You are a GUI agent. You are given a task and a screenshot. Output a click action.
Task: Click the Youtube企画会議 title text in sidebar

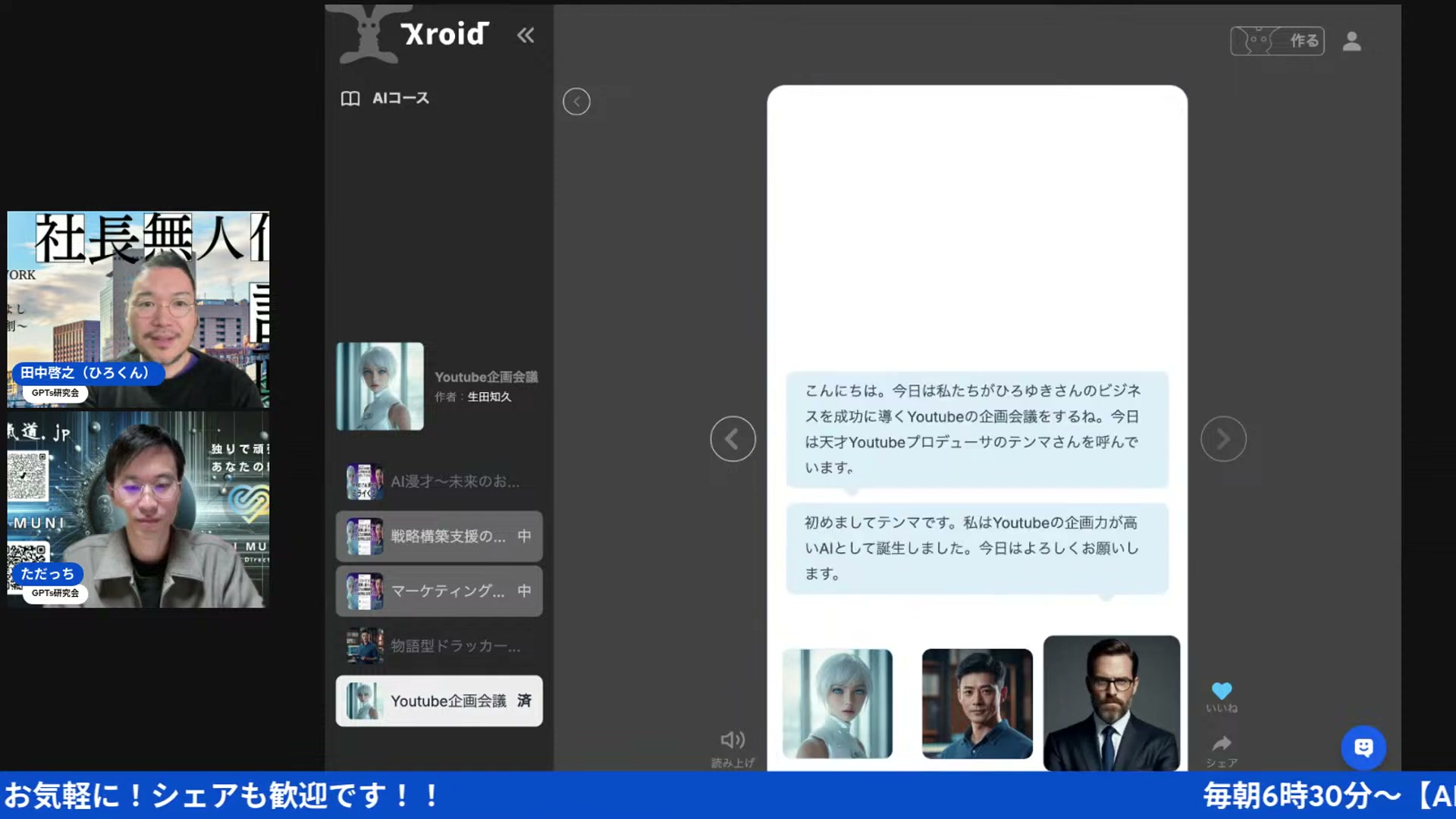pyautogui.click(x=486, y=377)
